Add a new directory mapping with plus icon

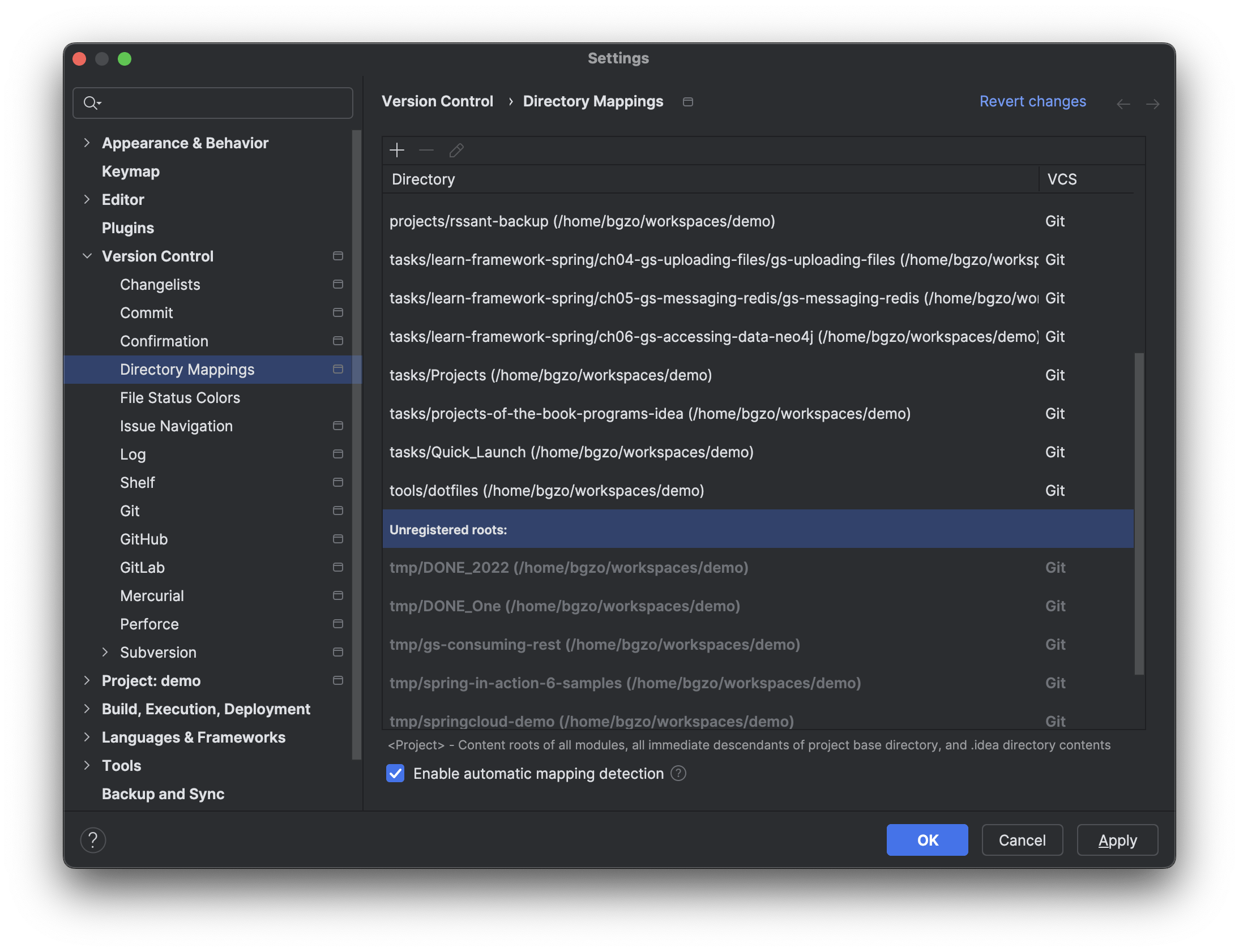pyautogui.click(x=397, y=150)
